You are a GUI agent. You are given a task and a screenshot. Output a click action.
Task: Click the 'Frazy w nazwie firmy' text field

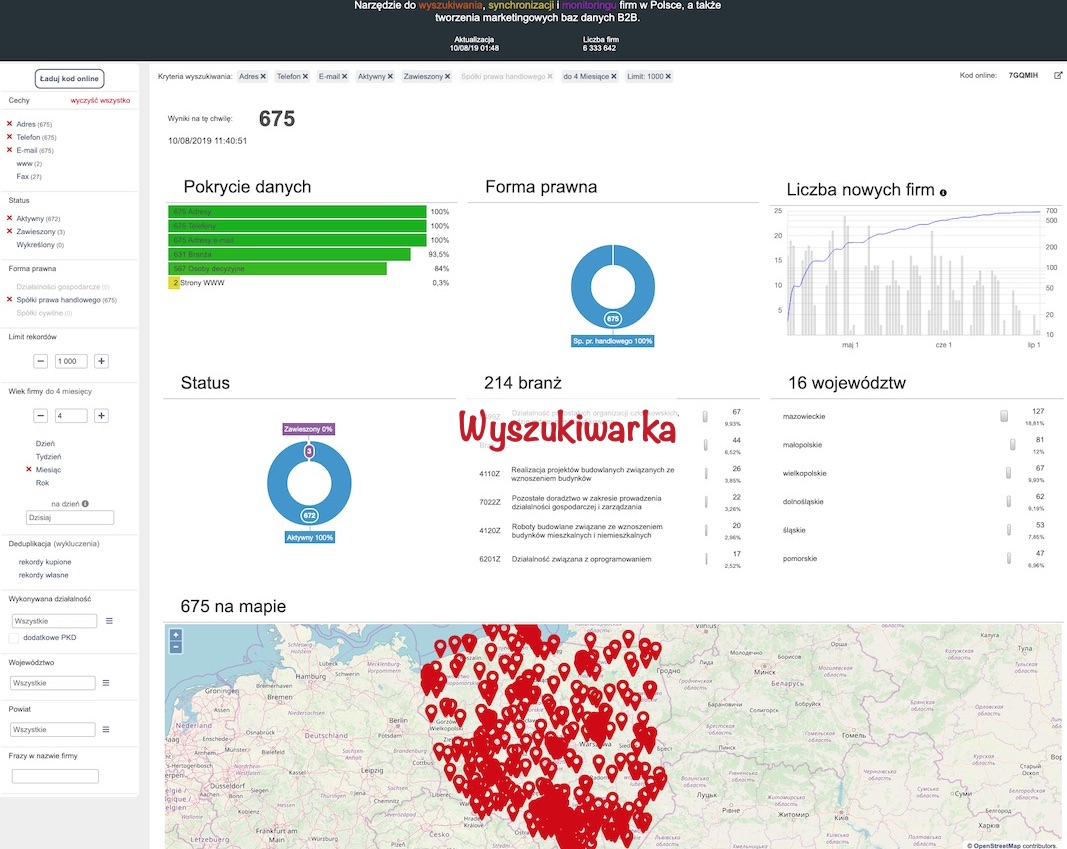[55, 776]
